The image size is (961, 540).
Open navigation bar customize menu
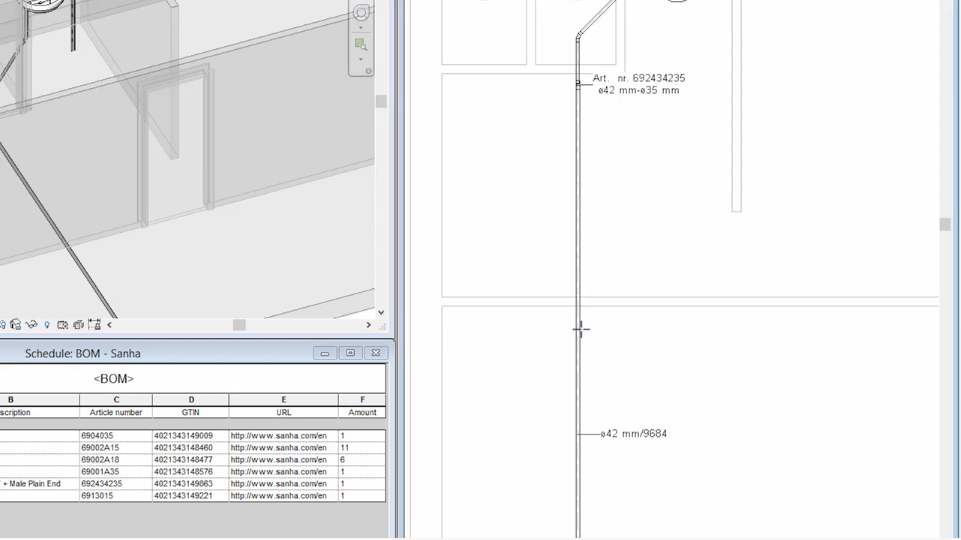[x=368, y=71]
